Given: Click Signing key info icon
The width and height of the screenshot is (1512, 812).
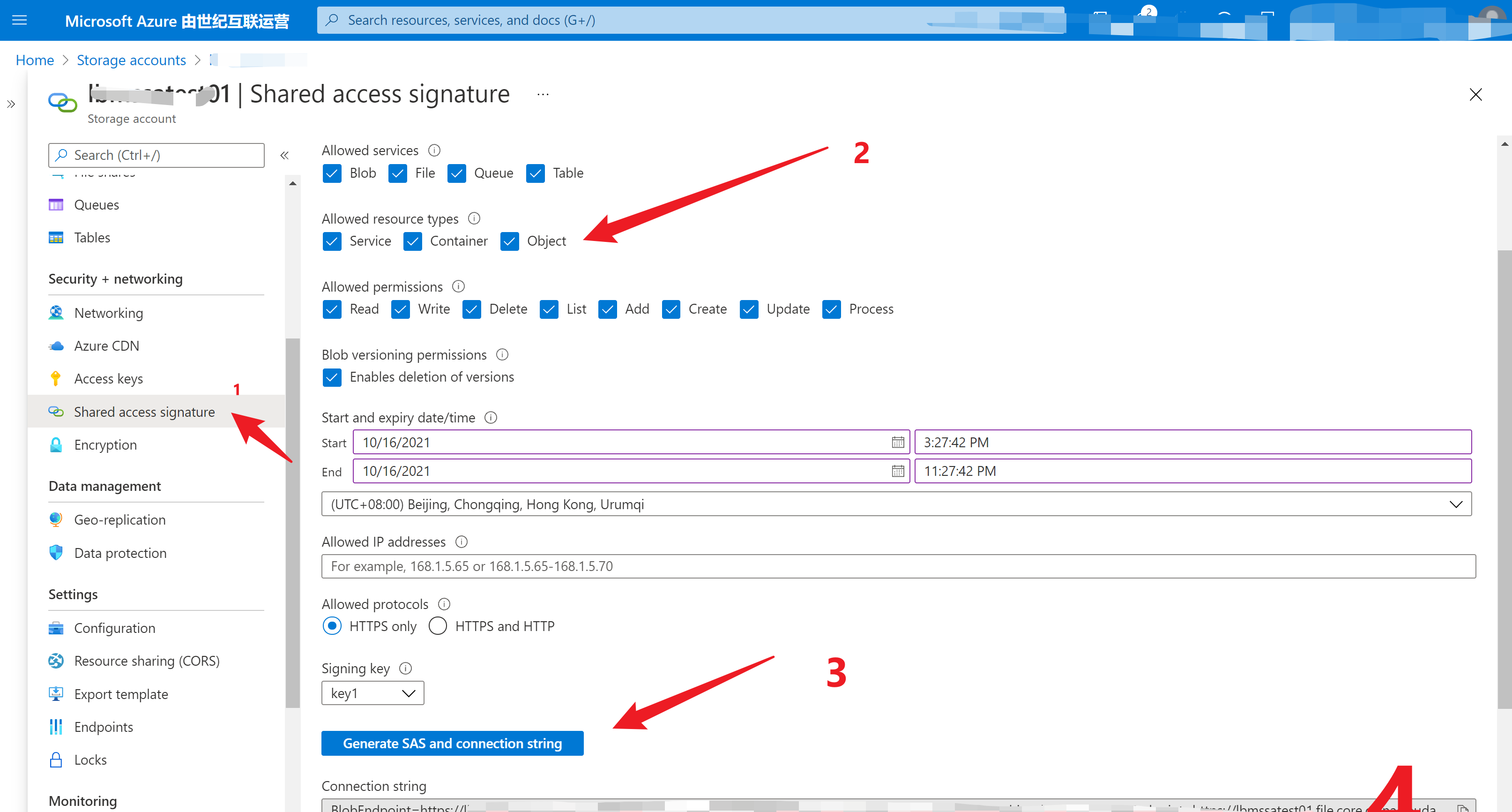Looking at the screenshot, I should 406,669.
